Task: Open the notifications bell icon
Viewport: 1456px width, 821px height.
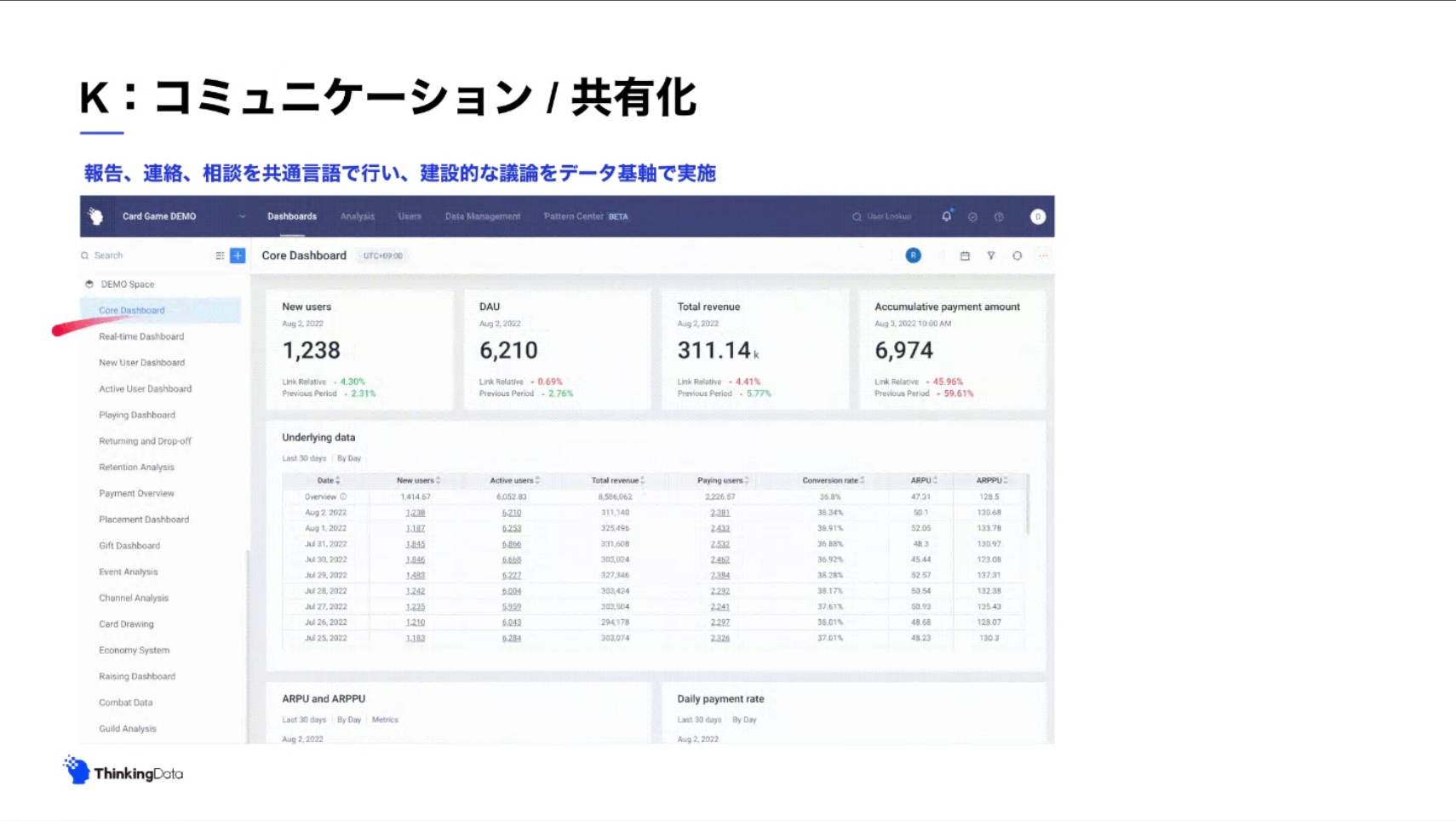Action: coord(946,216)
